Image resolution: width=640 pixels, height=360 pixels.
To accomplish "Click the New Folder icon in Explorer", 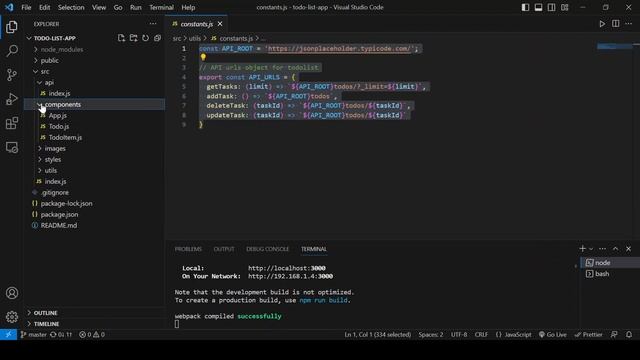I will coord(133,38).
